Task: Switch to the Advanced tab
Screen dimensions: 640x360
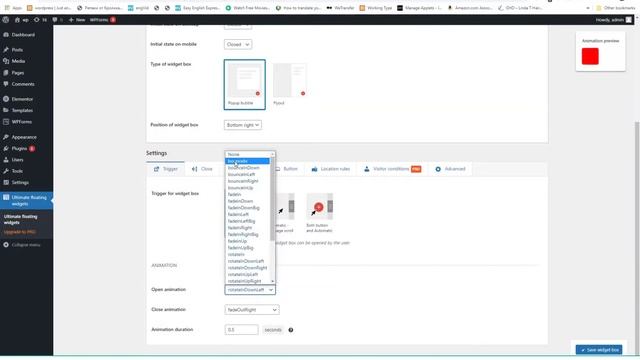Action: coord(450,169)
